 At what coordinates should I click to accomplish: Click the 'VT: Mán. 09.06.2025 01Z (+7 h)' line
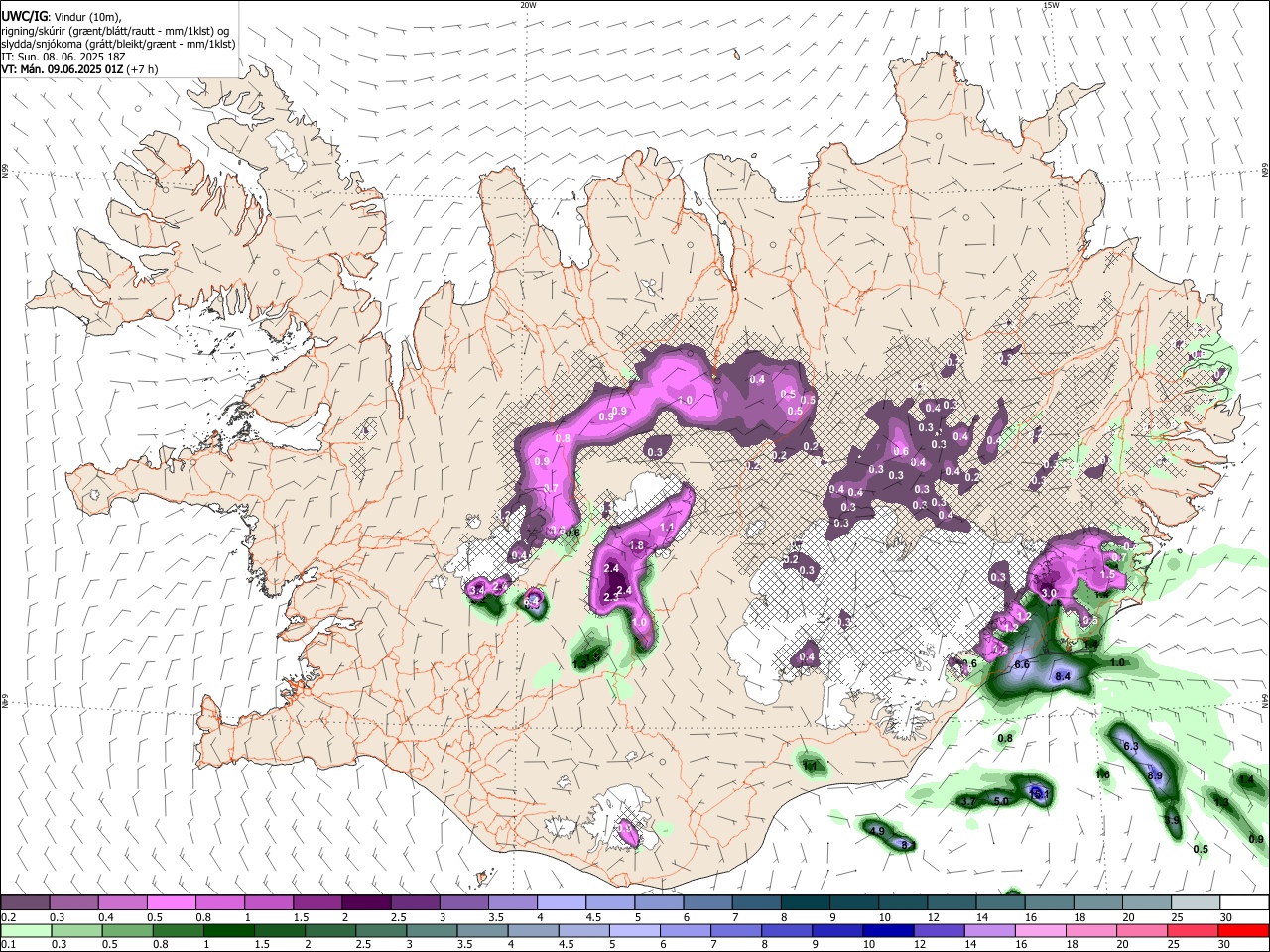click(79, 69)
